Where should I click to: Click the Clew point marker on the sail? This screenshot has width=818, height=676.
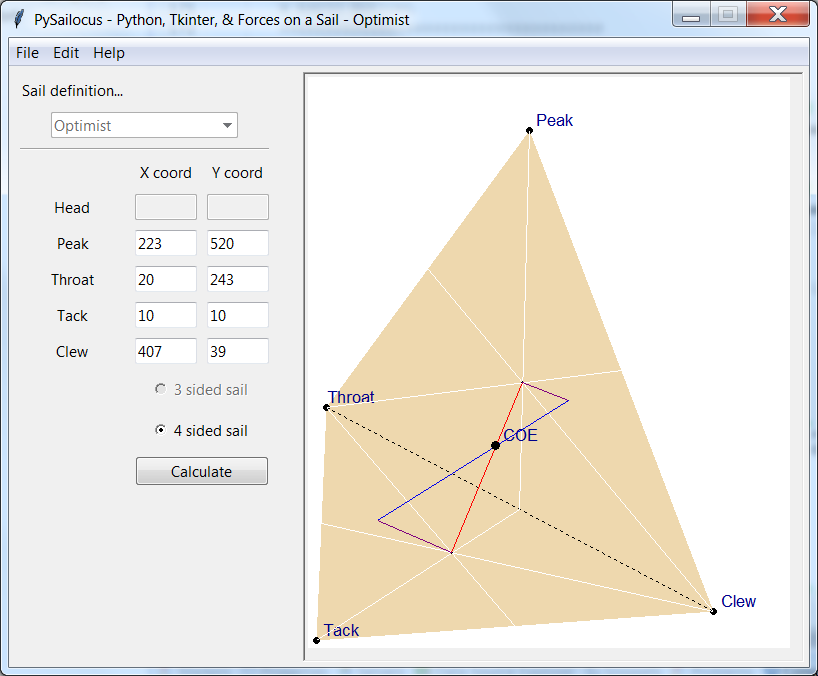coord(713,611)
